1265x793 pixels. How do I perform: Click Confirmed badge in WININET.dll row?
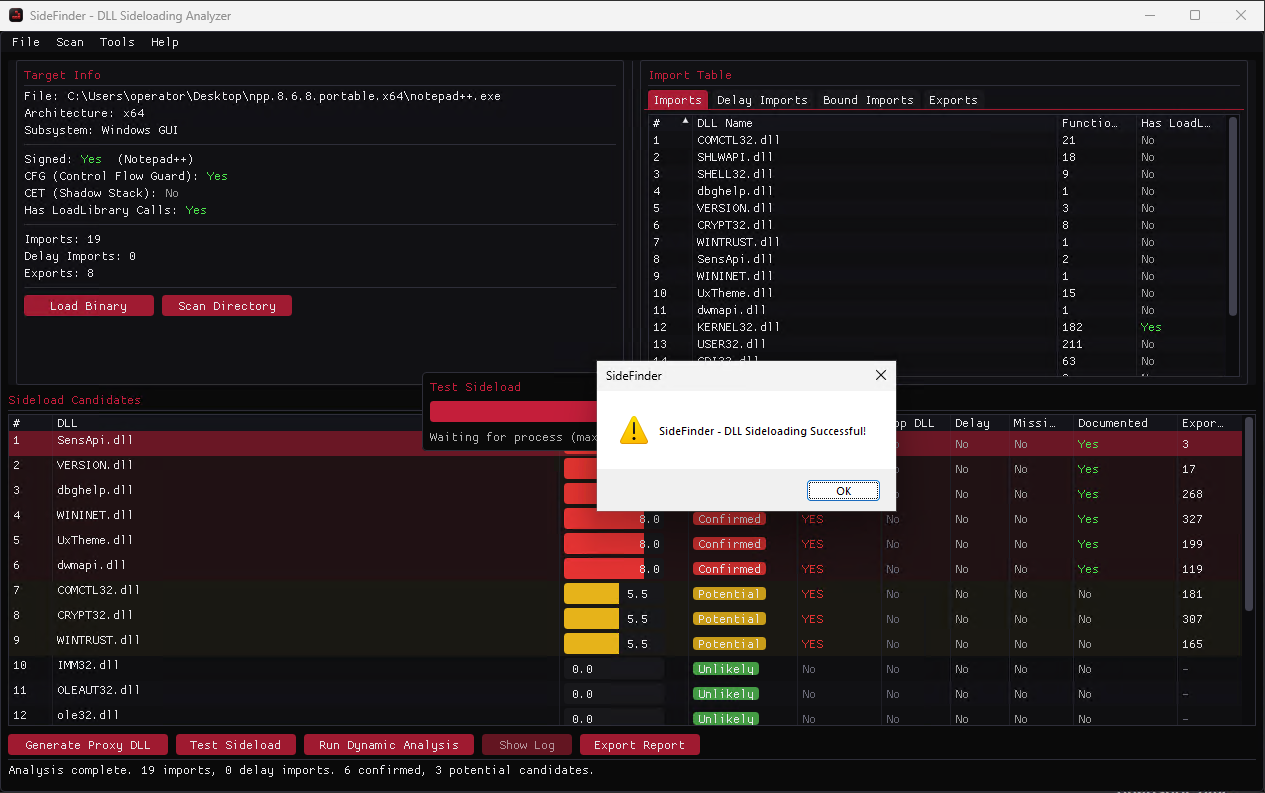[x=729, y=519]
